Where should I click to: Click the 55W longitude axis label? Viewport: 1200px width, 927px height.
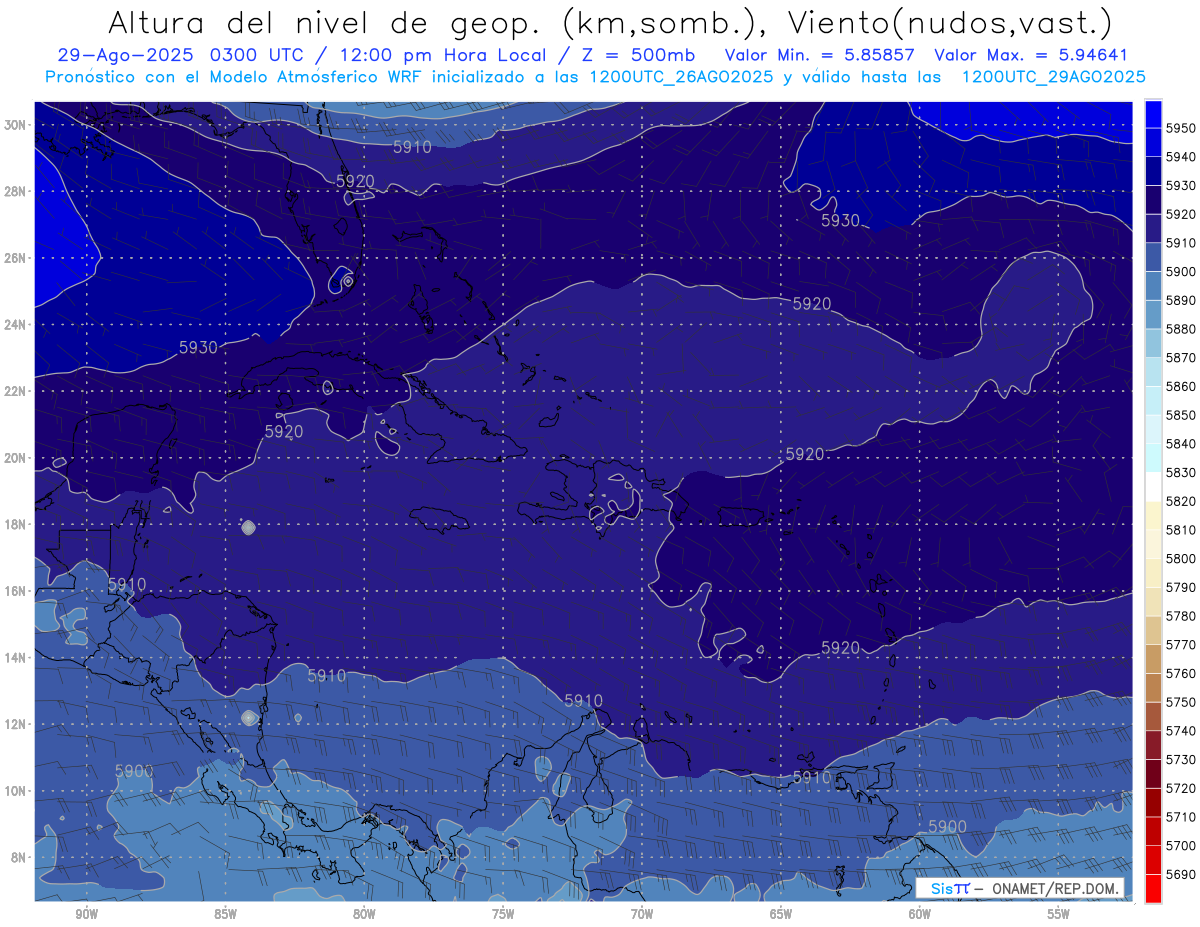point(1059,914)
